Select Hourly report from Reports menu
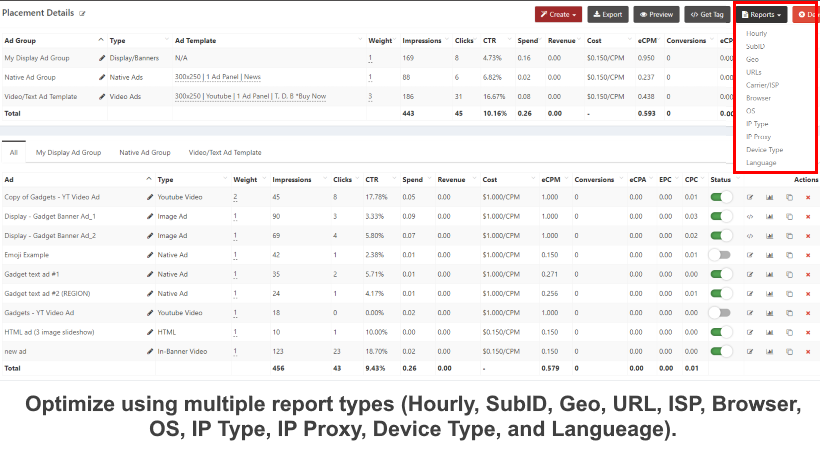The height and width of the screenshot is (450, 820). tap(756, 33)
